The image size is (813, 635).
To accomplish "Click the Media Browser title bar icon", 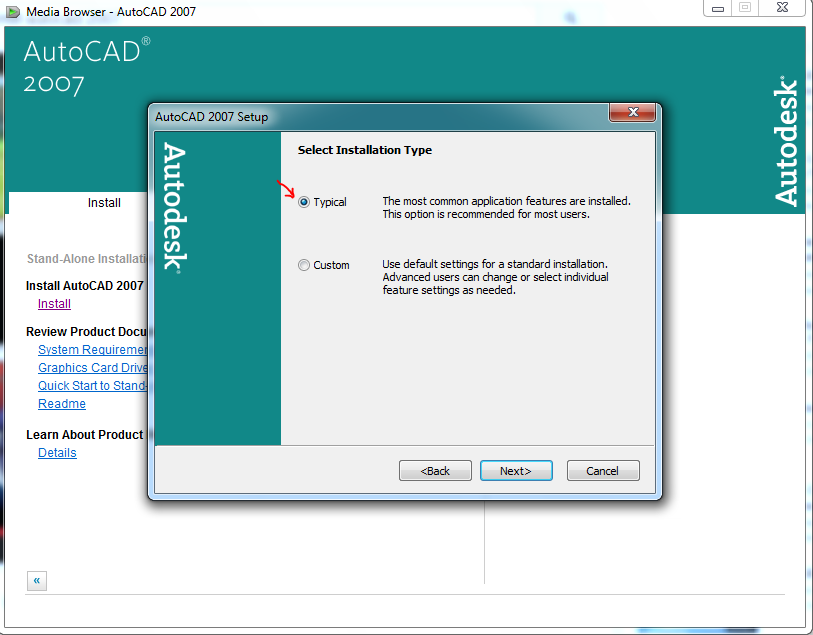I will [12, 11].
